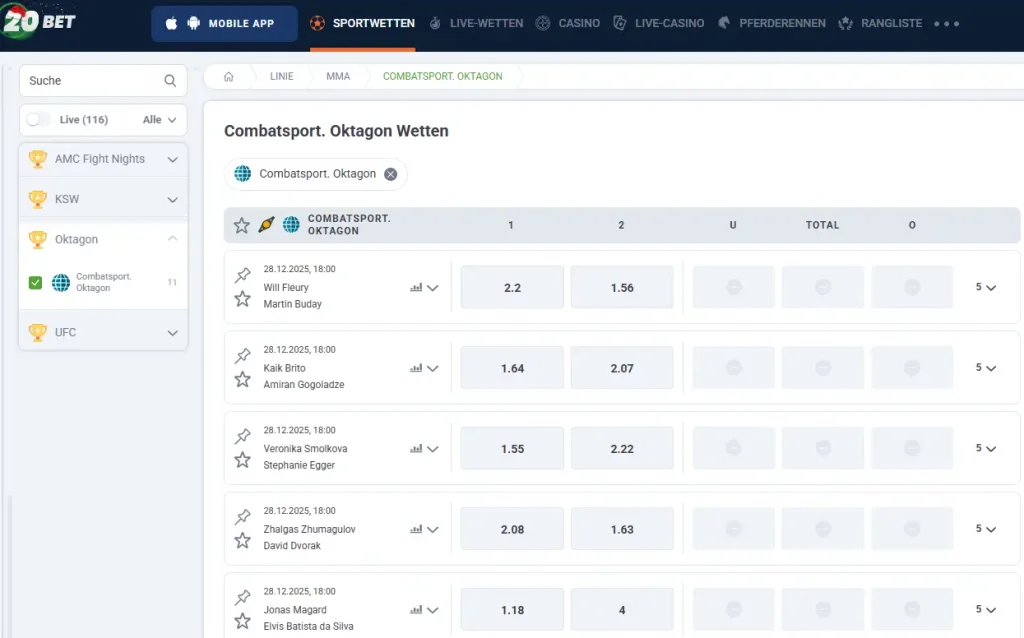Click the Apple icon in Mobile App button
Screen dimensions: 1024x638
[x=170, y=22]
